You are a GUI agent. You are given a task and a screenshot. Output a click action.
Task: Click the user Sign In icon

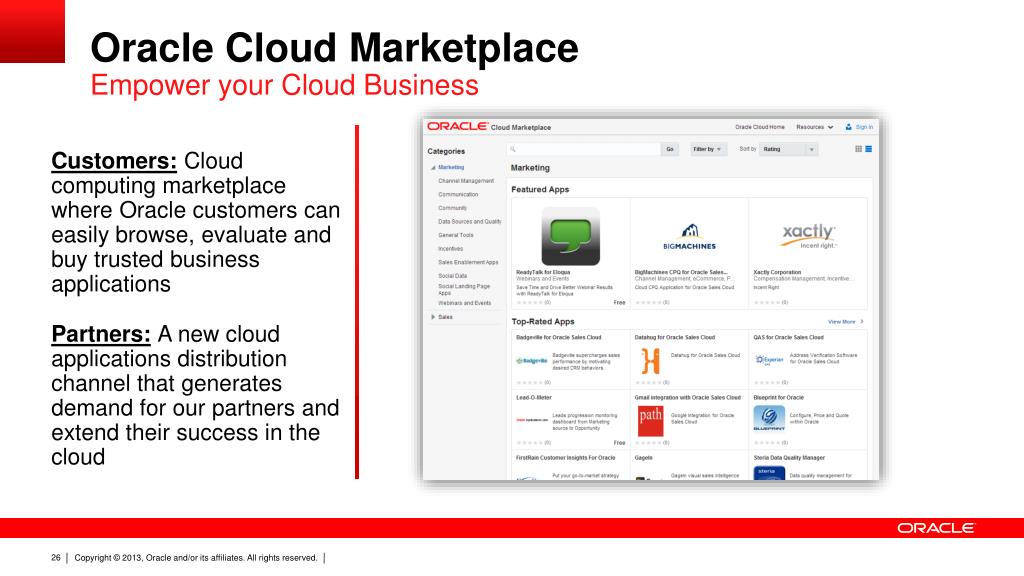(848, 127)
